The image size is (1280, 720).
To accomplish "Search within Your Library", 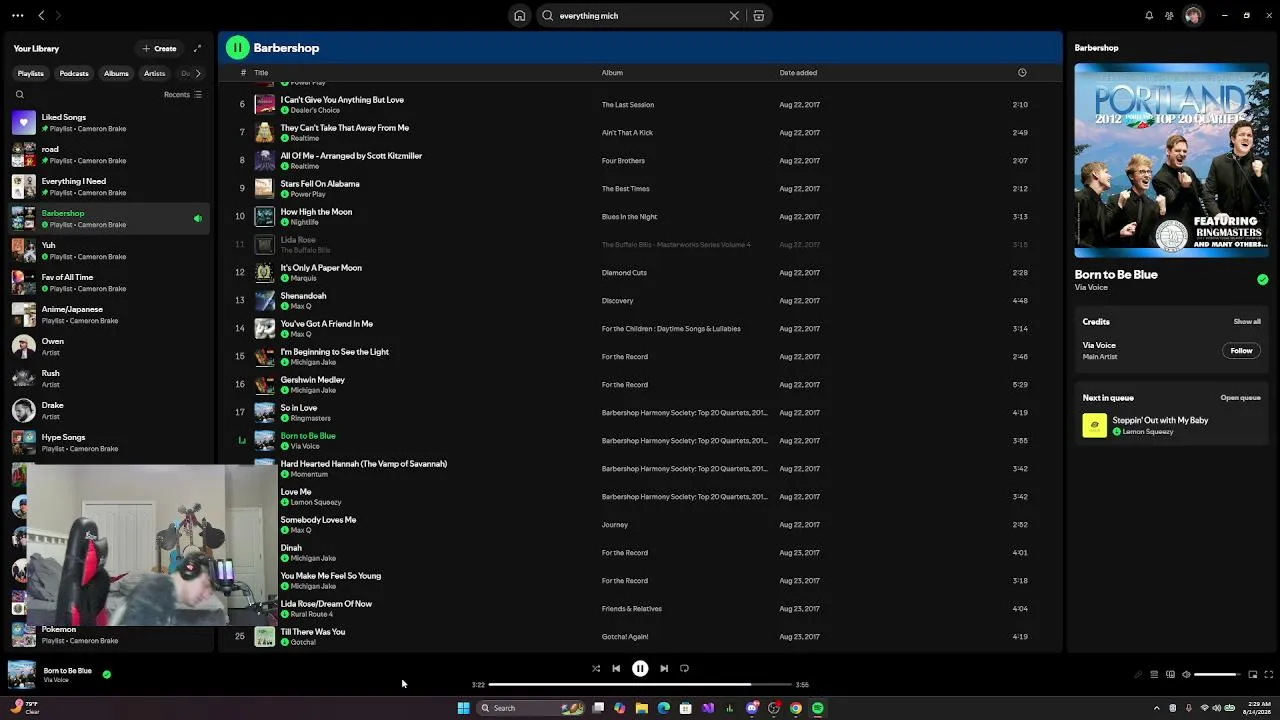I will point(19,94).
